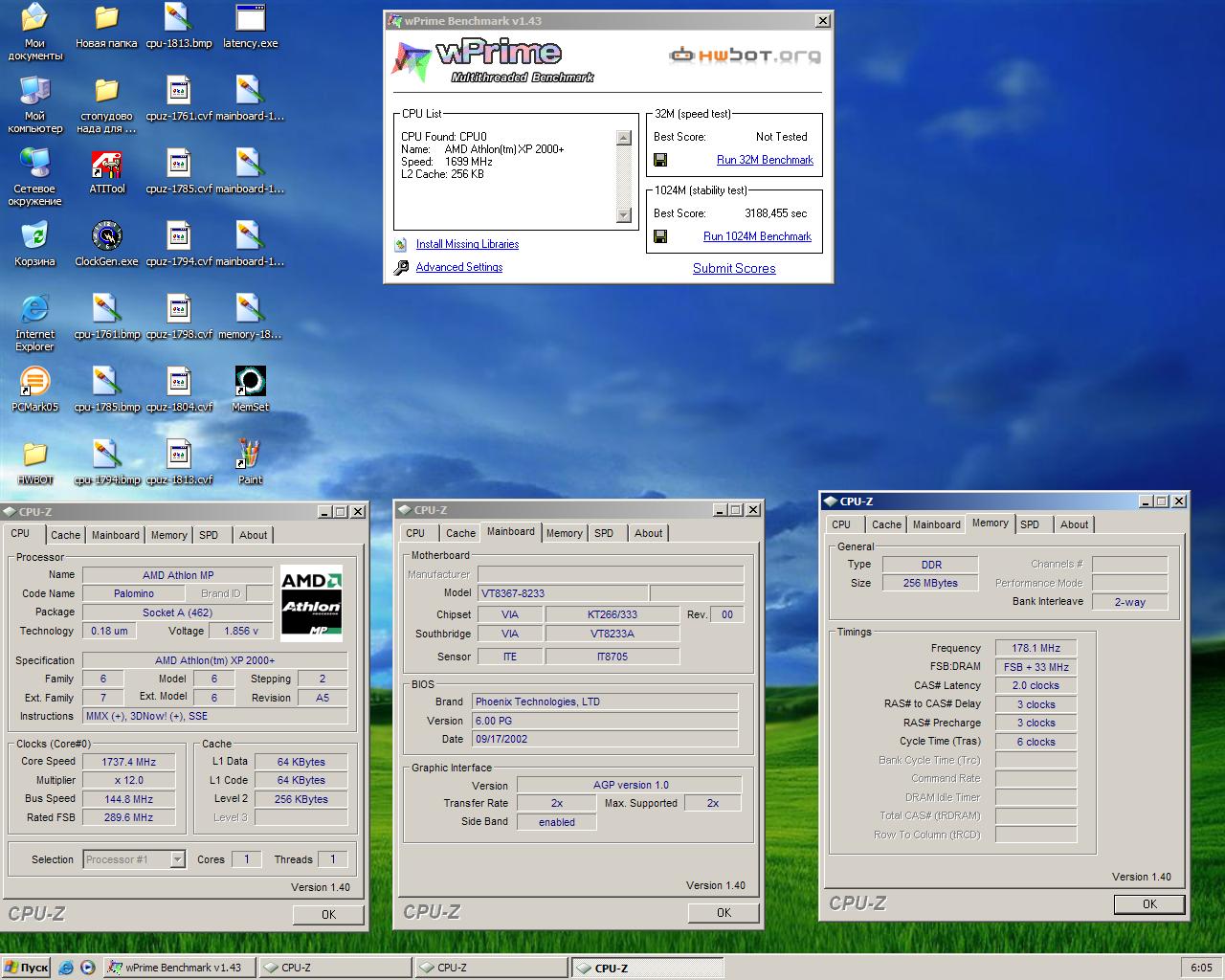Viewport: 1225px width, 980px height.
Task: Select the cpu-1761.bmp file icon
Action: 106,310
